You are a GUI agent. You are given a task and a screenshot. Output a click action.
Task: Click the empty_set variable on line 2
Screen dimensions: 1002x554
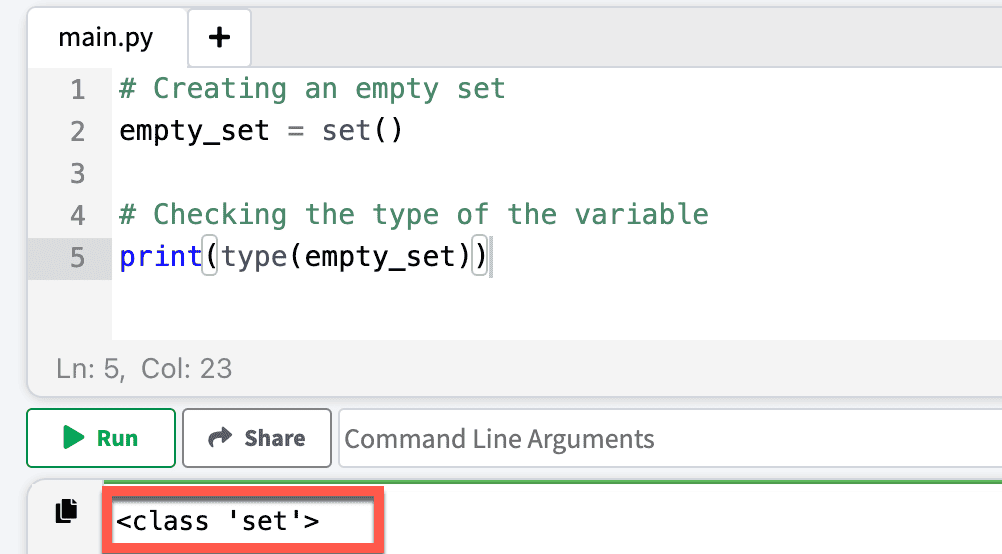click(194, 131)
